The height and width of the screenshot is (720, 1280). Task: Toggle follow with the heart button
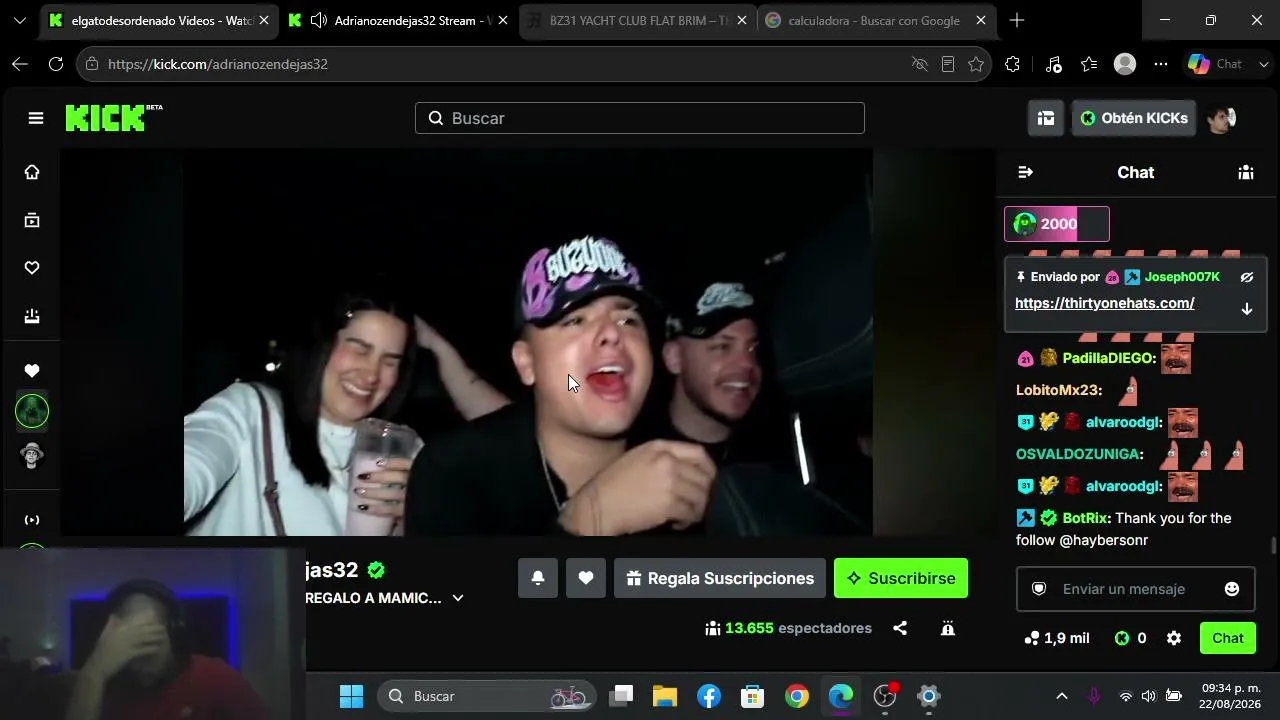coord(586,578)
